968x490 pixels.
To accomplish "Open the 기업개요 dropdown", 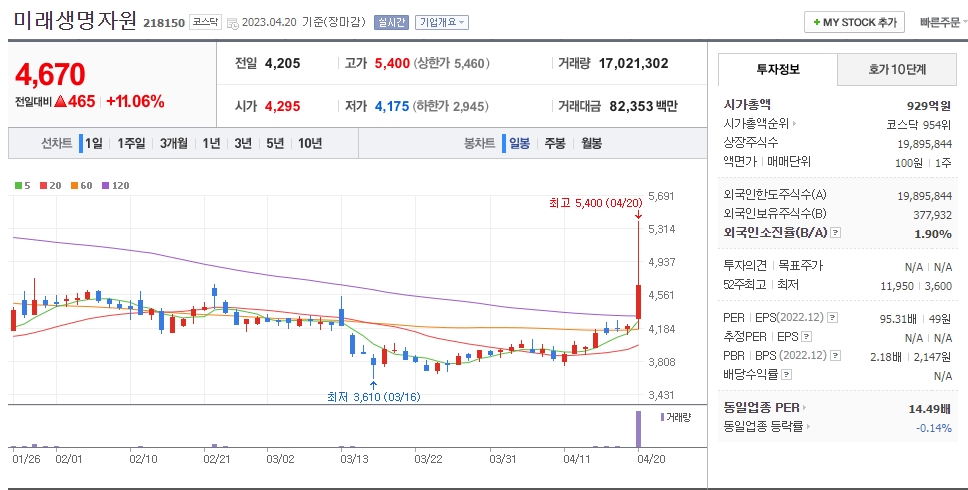I will coord(442,22).
